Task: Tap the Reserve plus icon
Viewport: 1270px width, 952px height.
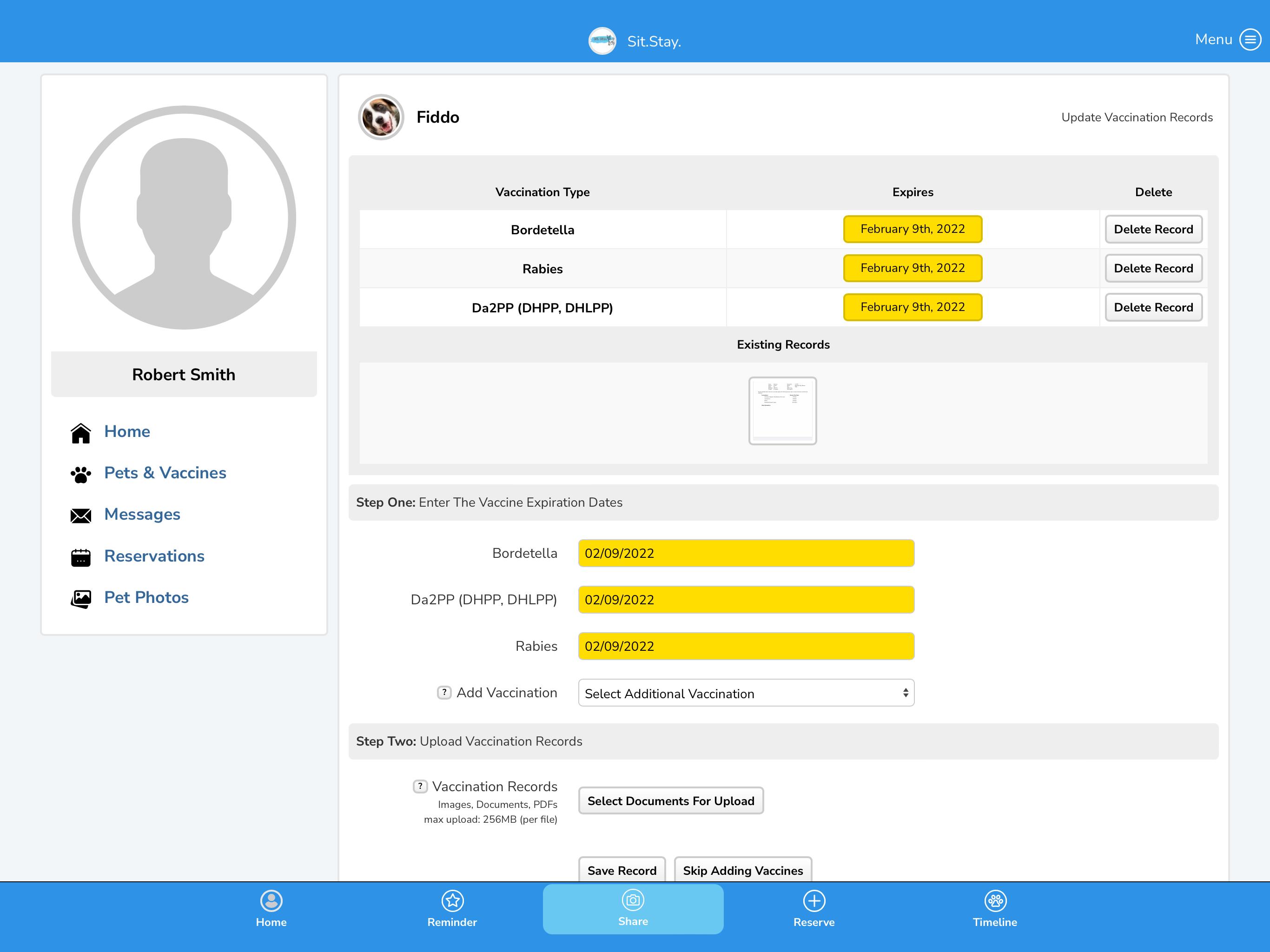Action: (814, 900)
